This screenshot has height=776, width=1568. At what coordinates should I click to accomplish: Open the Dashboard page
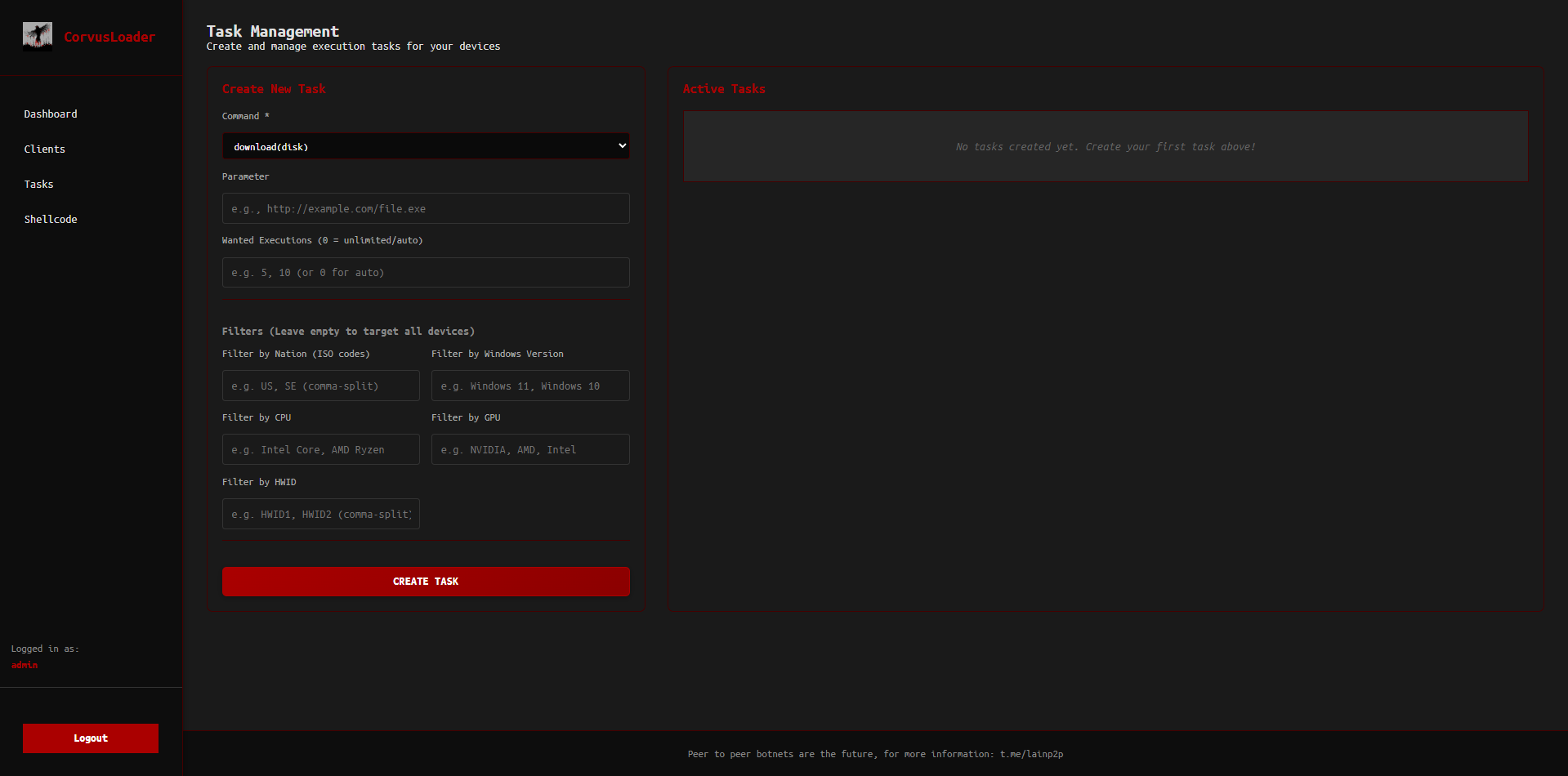tap(51, 114)
